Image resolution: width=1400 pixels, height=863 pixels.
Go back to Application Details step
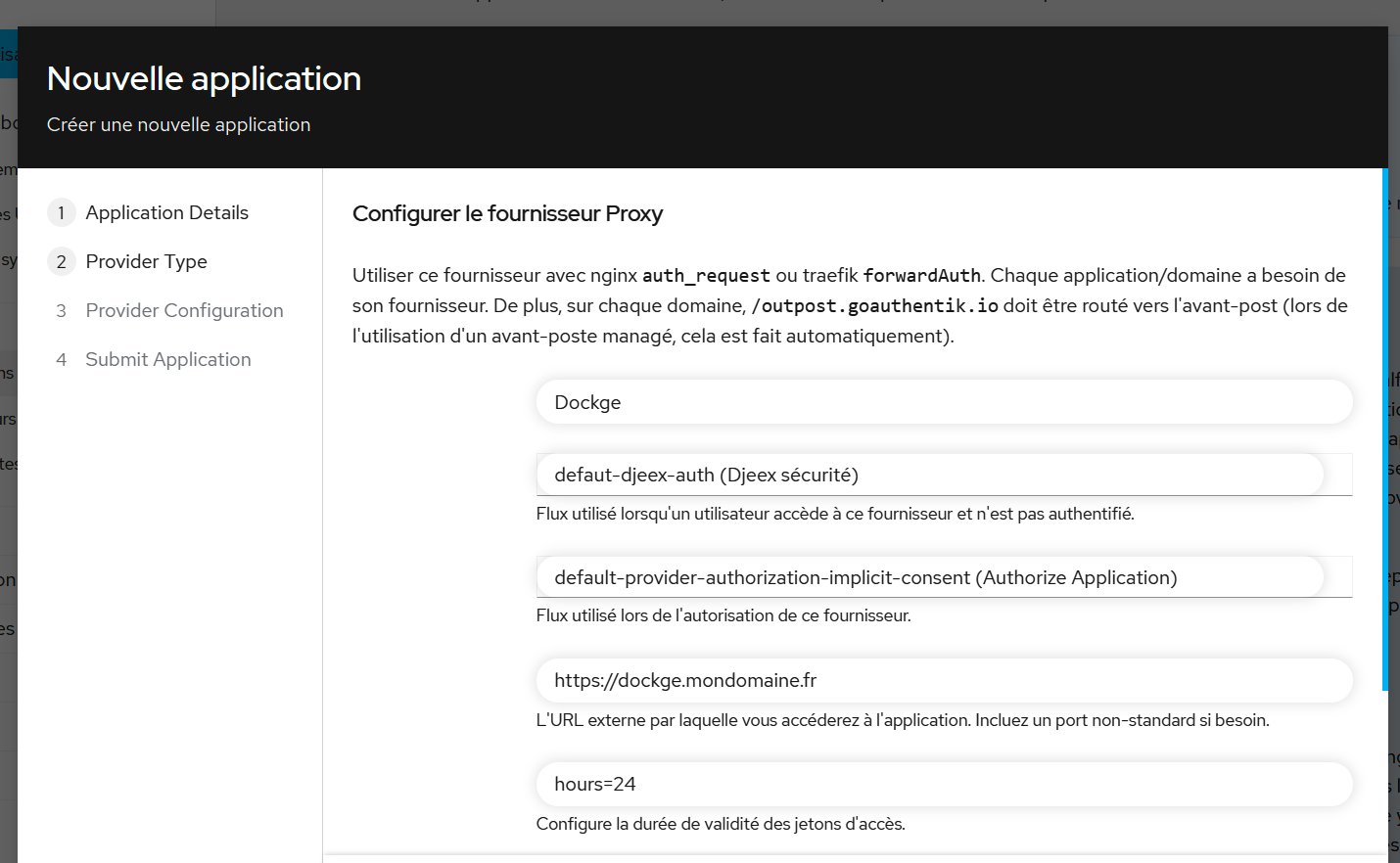tap(166, 212)
